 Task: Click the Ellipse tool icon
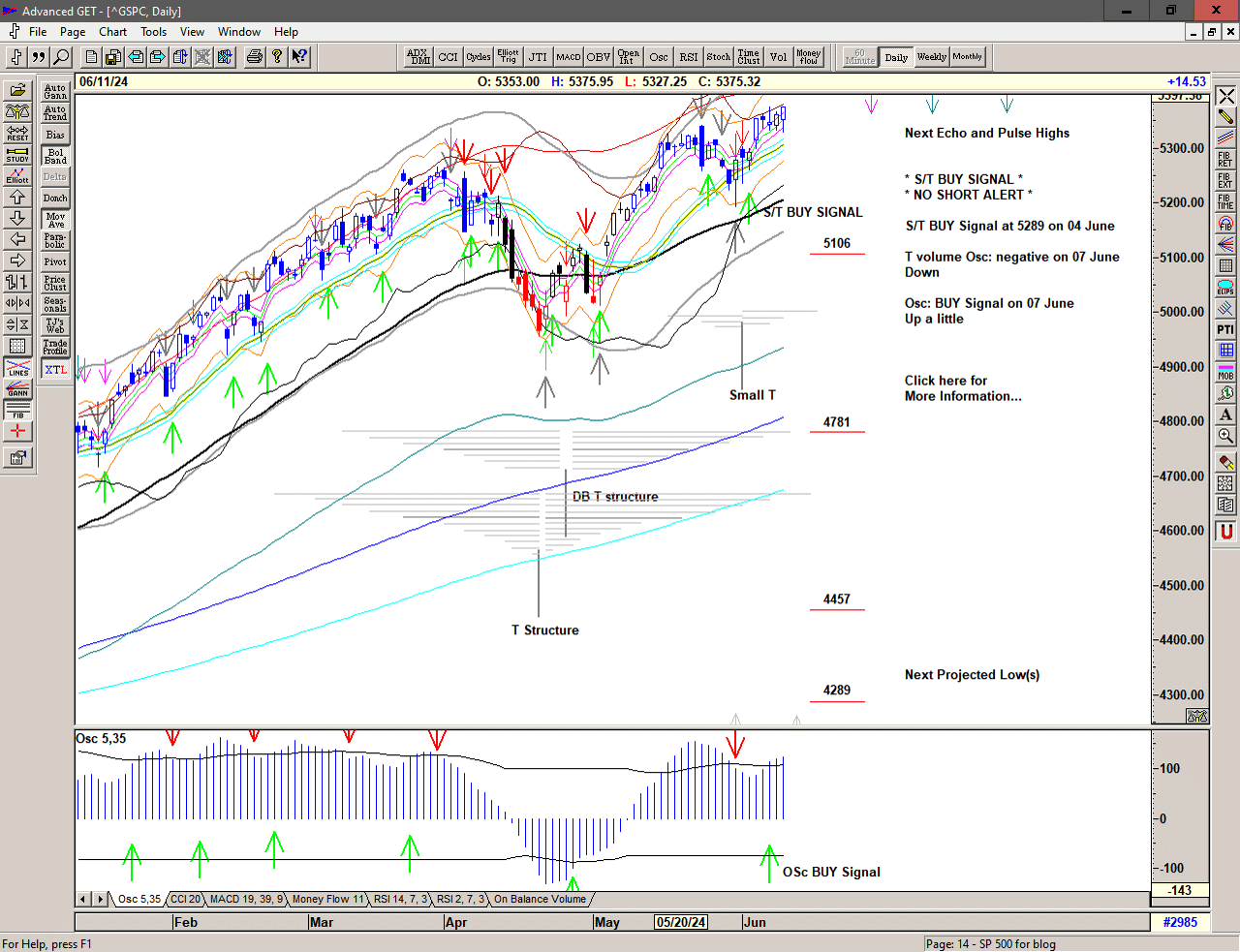(x=1225, y=288)
